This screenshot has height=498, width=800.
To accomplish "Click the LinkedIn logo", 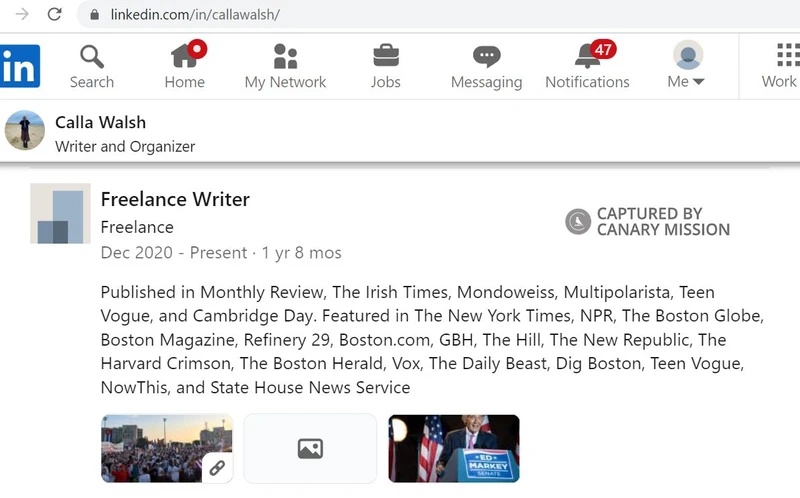I will [19, 66].
